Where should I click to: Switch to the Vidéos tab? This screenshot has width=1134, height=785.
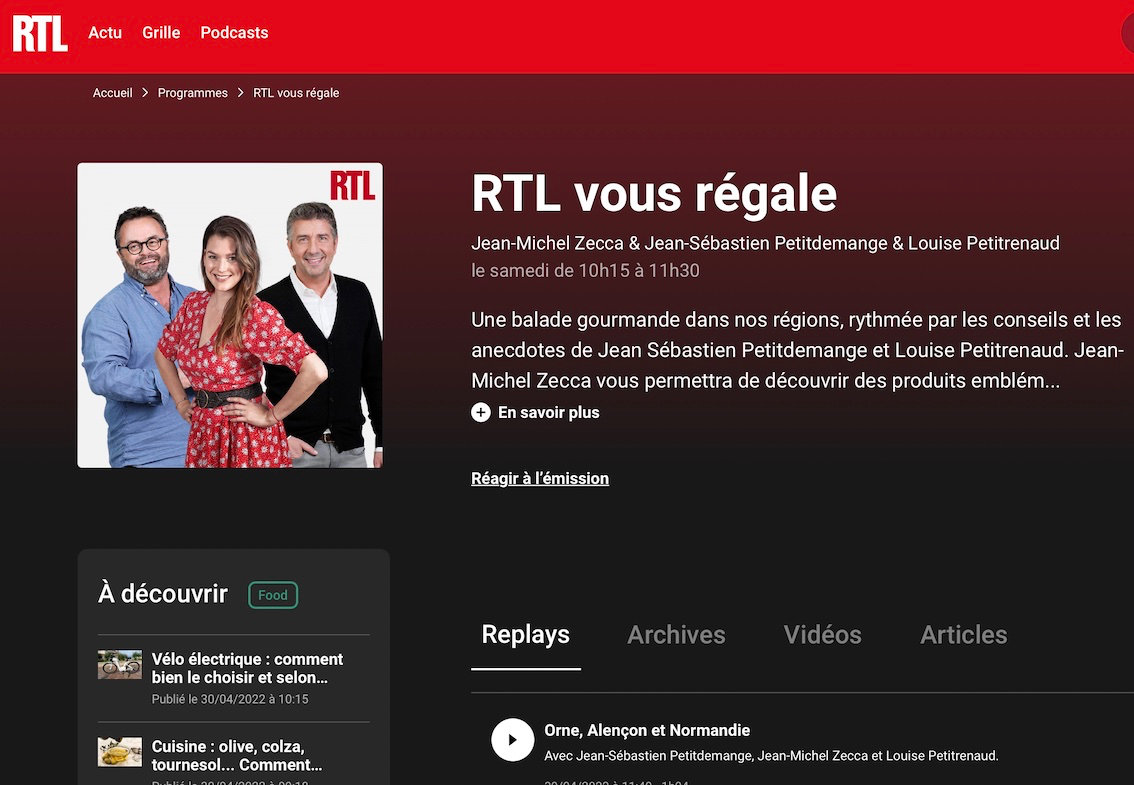tap(822, 635)
